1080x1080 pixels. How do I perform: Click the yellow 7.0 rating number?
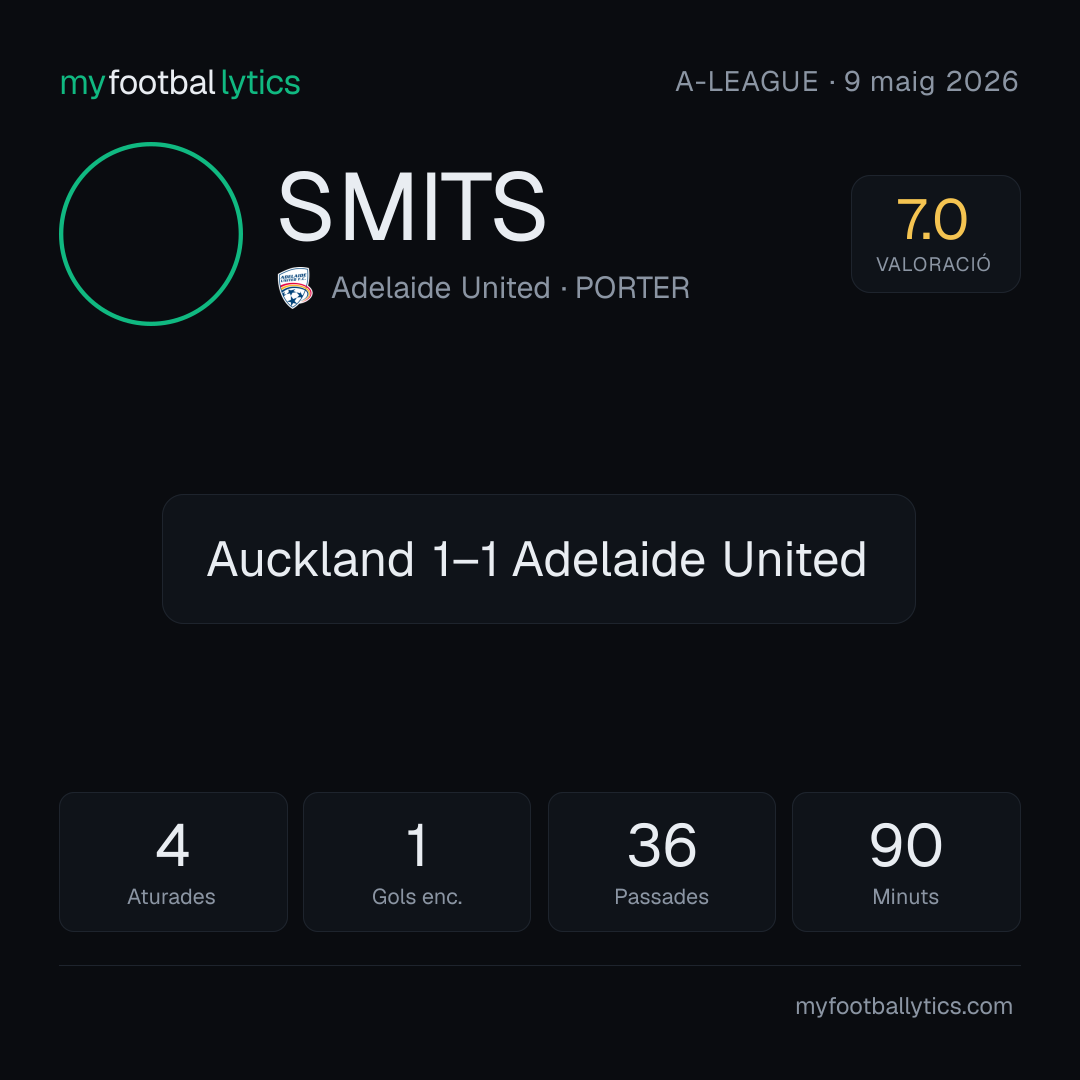coord(932,220)
